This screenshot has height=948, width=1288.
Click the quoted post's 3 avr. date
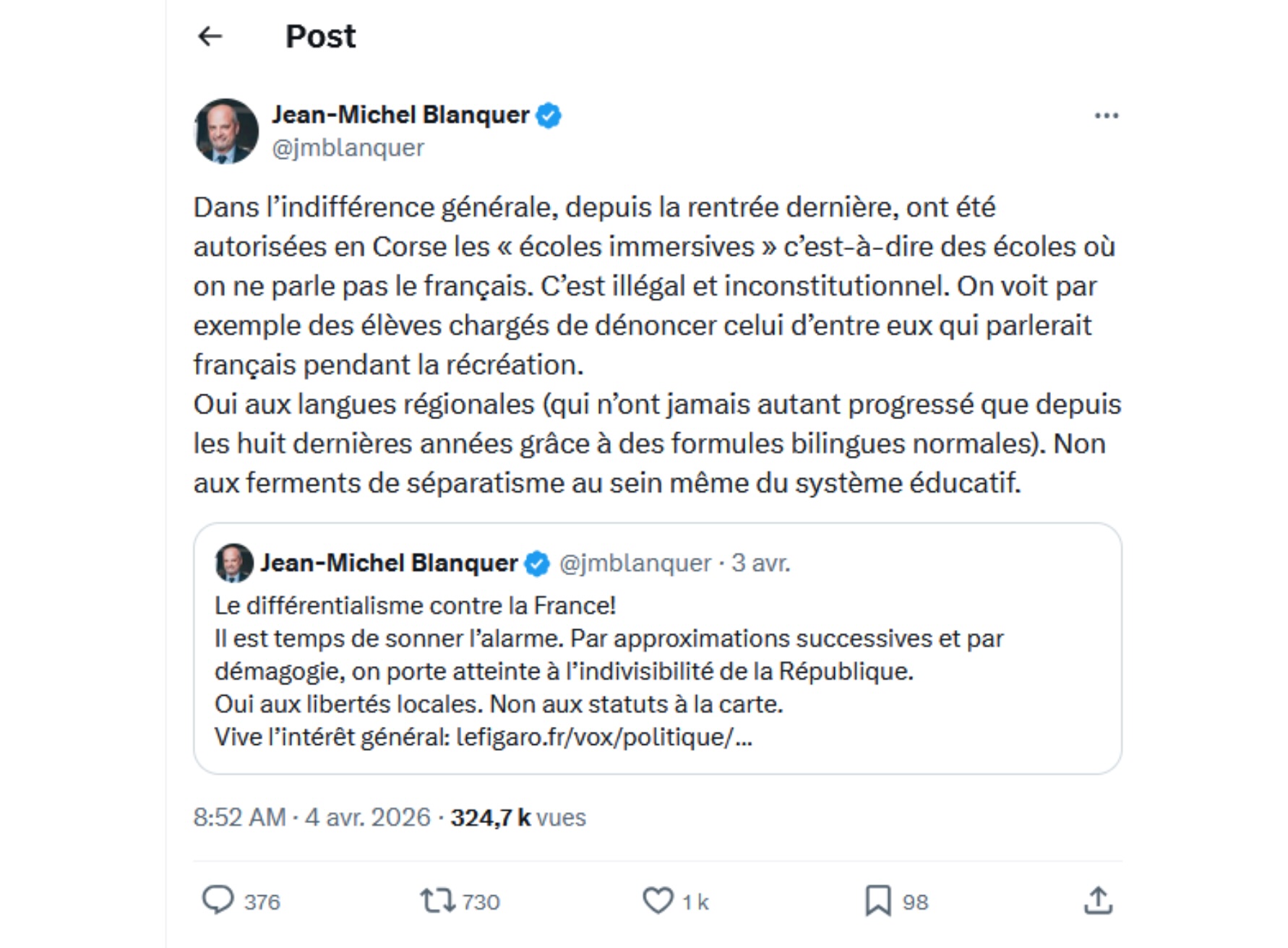pyautogui.click(x=760, y=563)
